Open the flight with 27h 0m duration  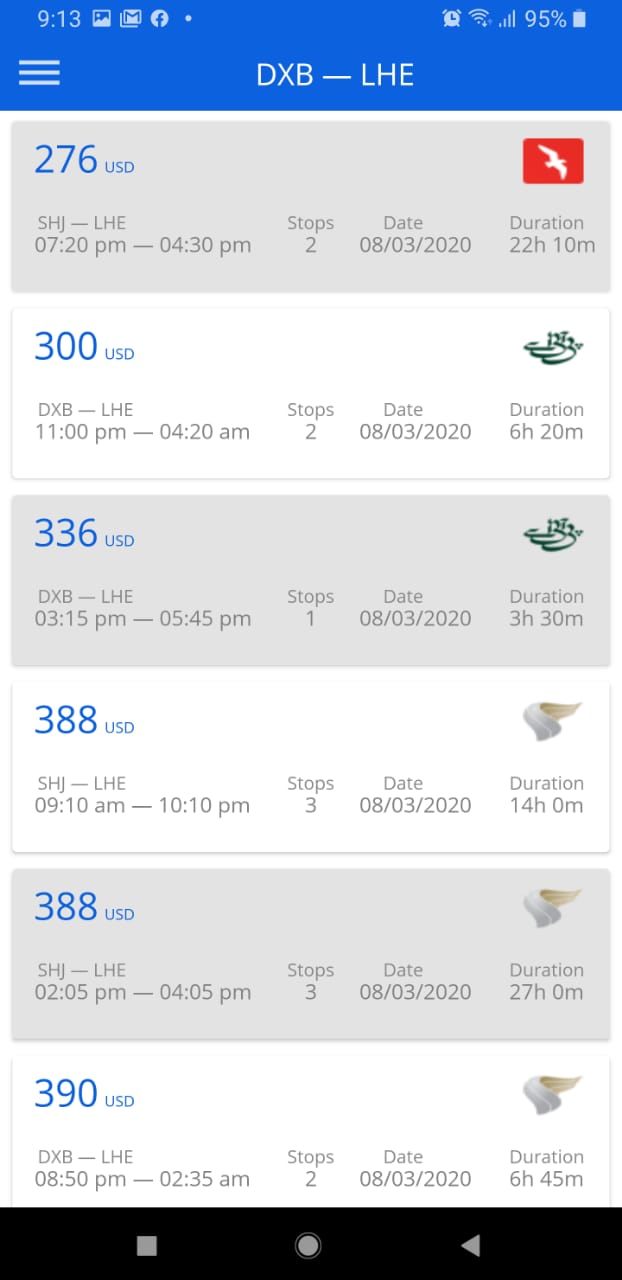[x=311, y=954]
